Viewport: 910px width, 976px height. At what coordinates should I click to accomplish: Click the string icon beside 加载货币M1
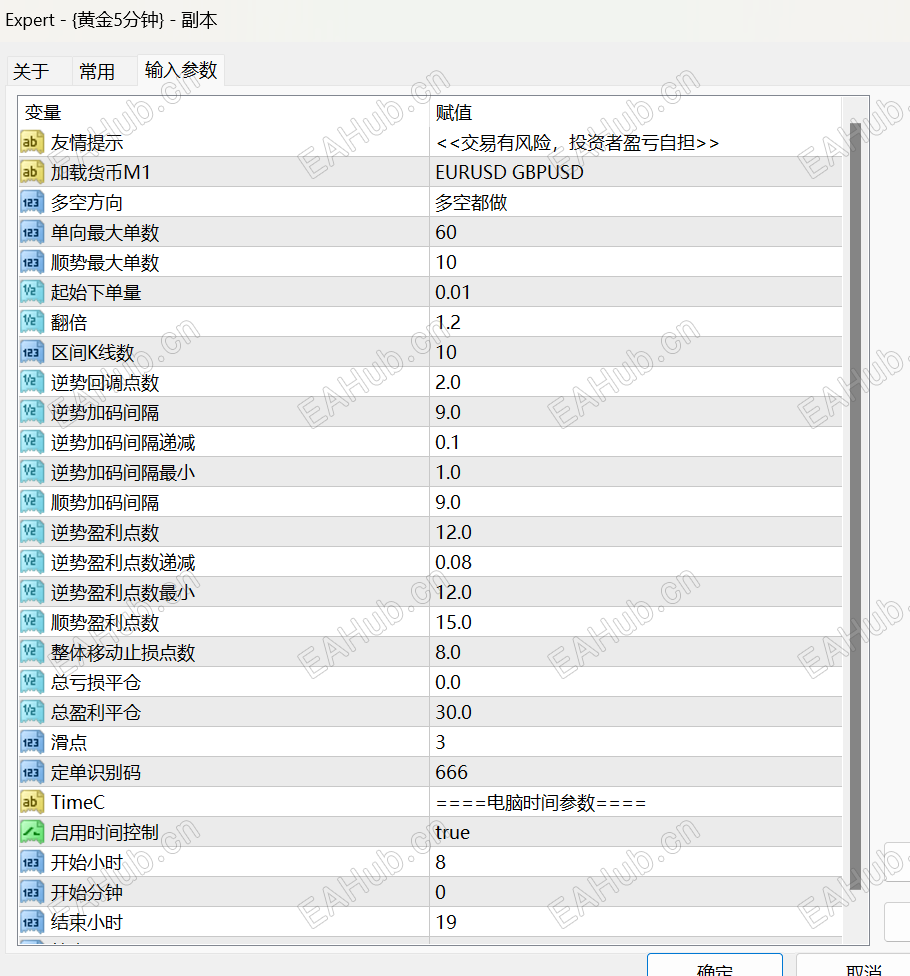[x=32, y=172]
